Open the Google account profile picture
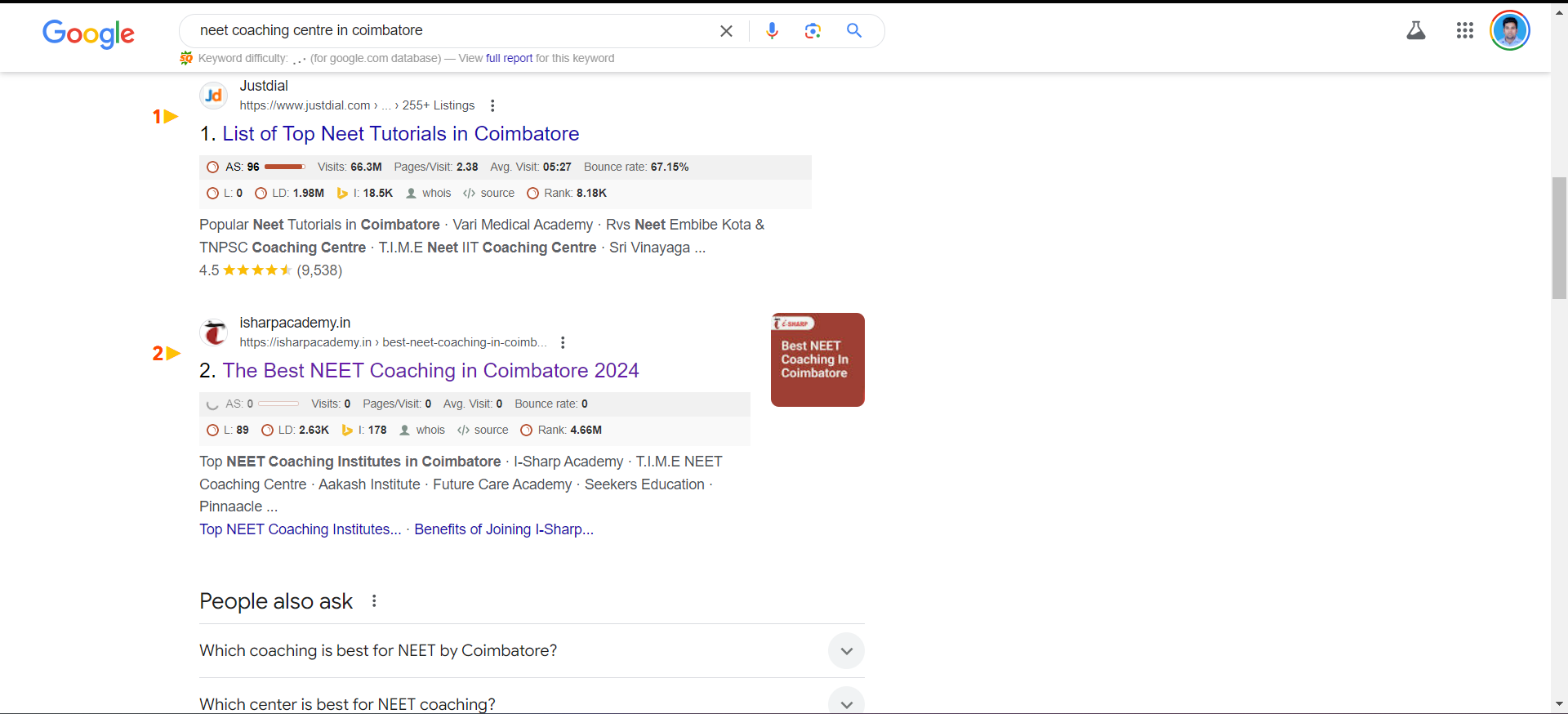The width and height of the screenshot is (1568, 714). [x=1509, y=31]
